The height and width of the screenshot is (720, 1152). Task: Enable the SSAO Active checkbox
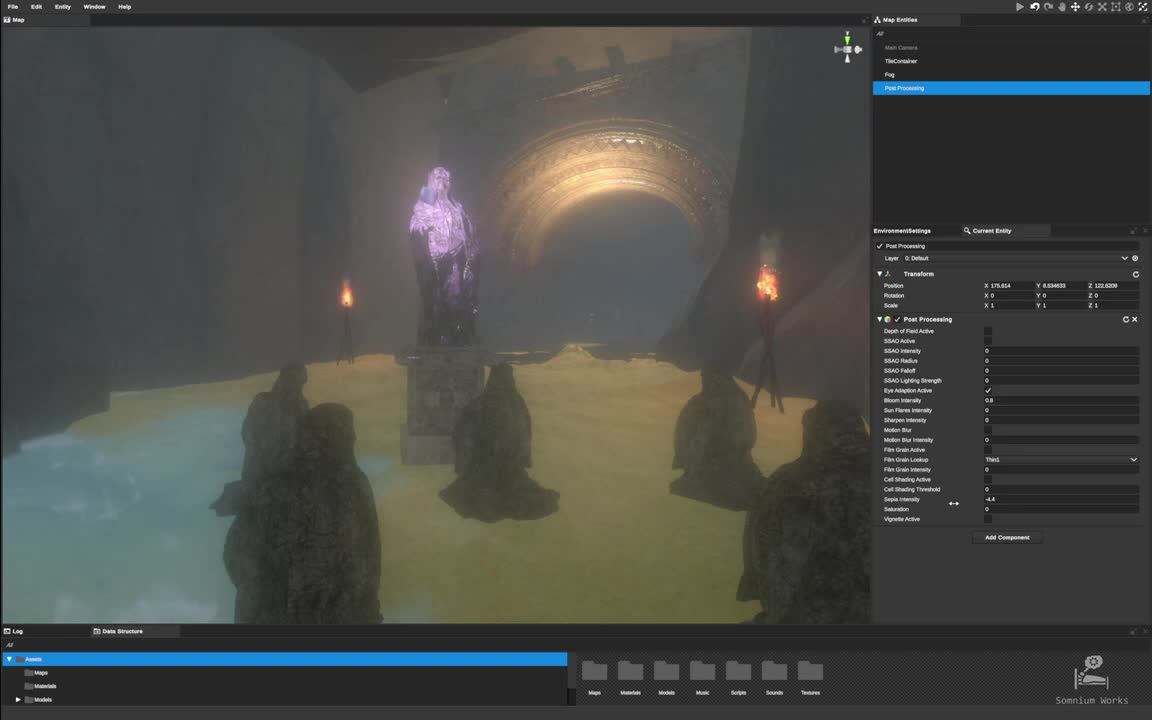988,341
